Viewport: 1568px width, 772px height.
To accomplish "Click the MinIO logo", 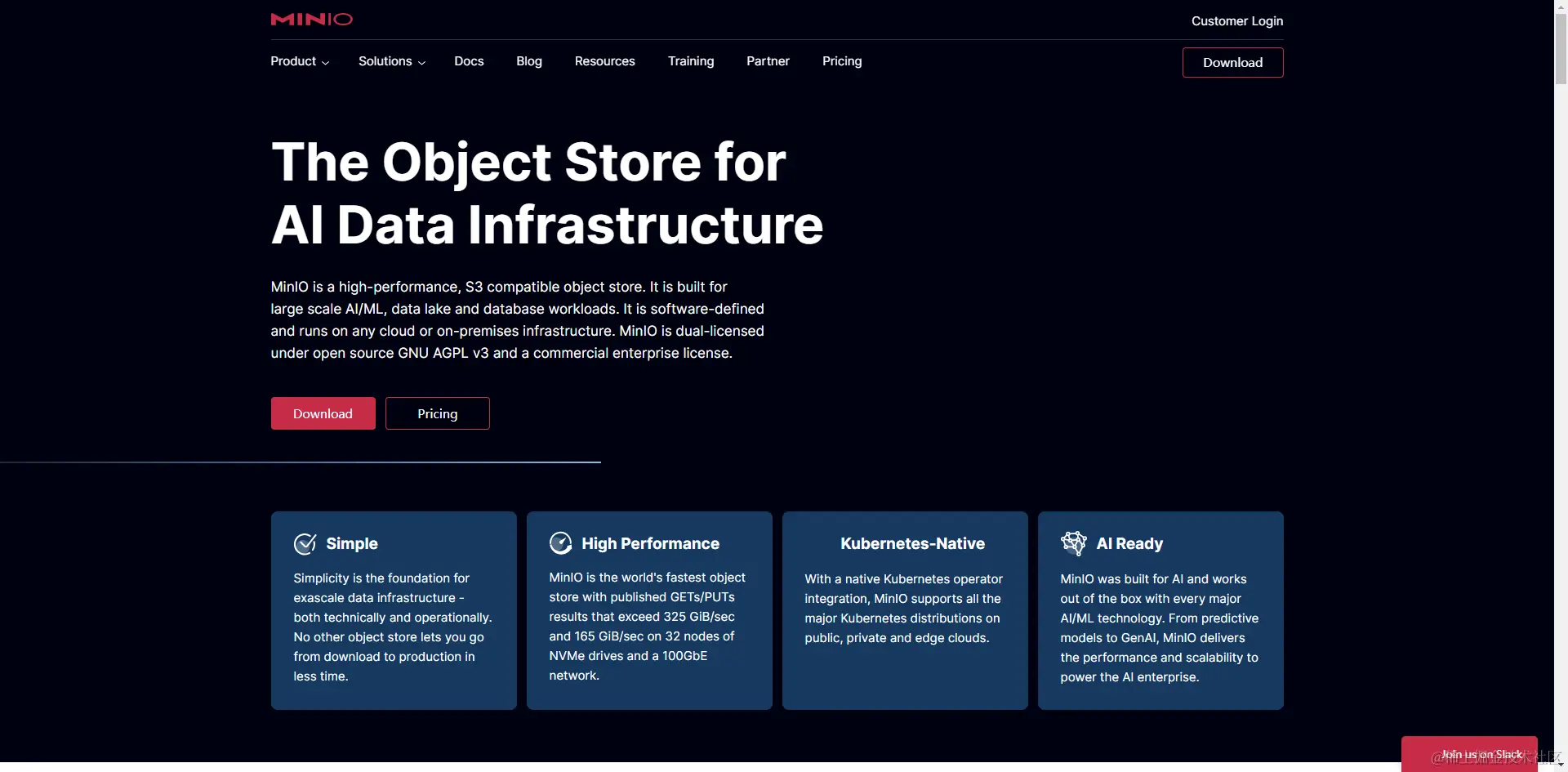I will (x=311, y=19).
